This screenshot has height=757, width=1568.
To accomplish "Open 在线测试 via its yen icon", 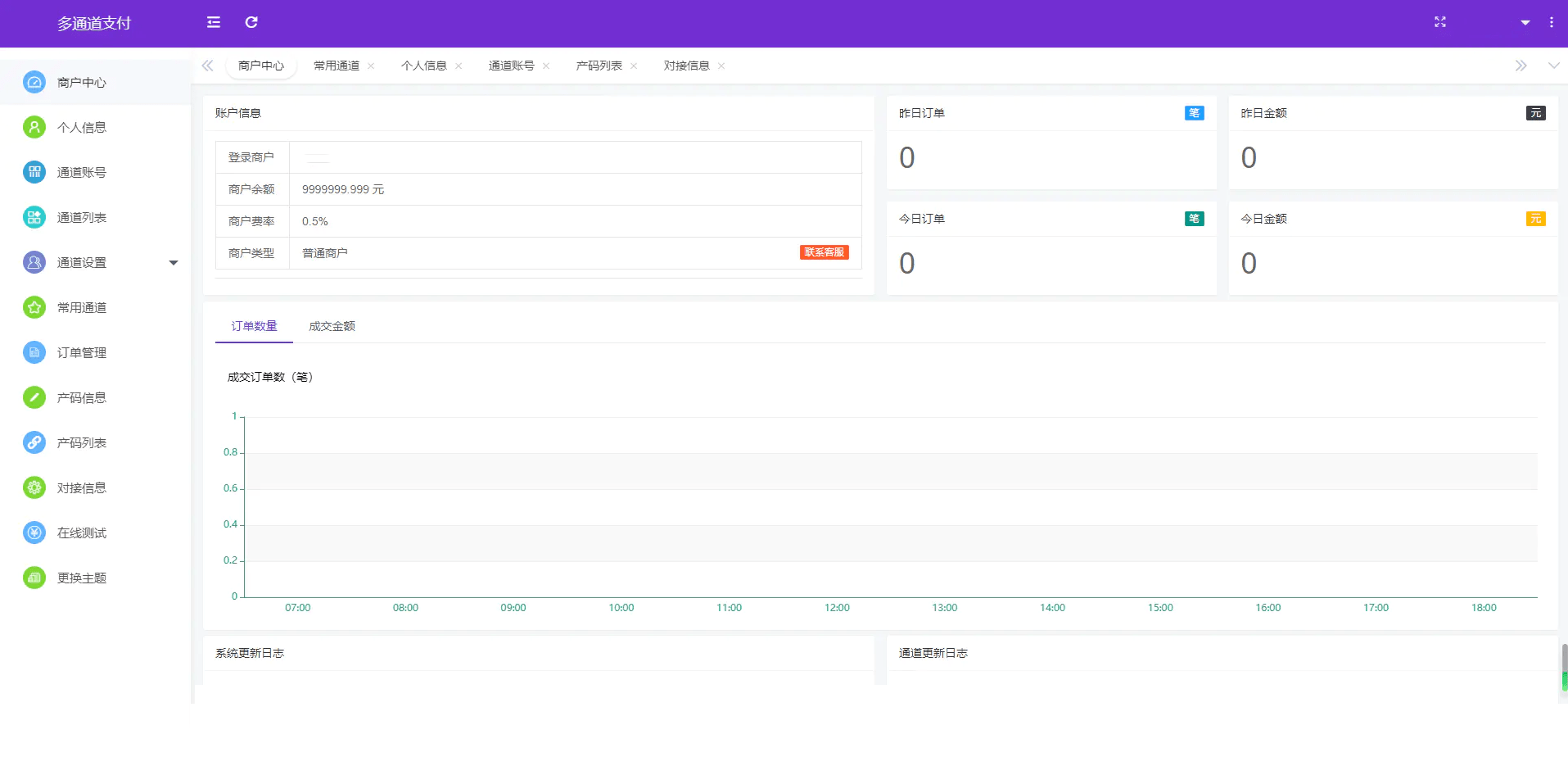I will point(34,533).
